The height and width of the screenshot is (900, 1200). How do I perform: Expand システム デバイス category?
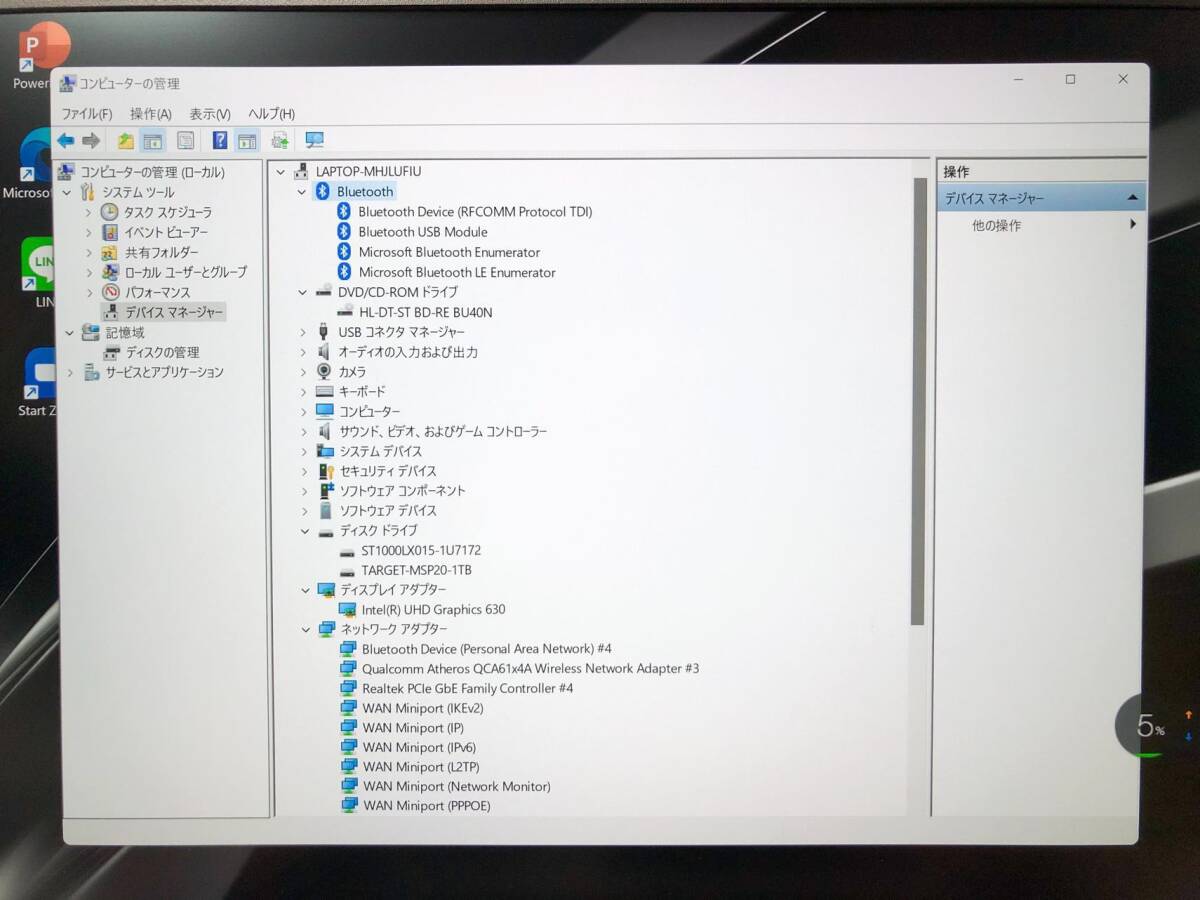coord(304,451)
